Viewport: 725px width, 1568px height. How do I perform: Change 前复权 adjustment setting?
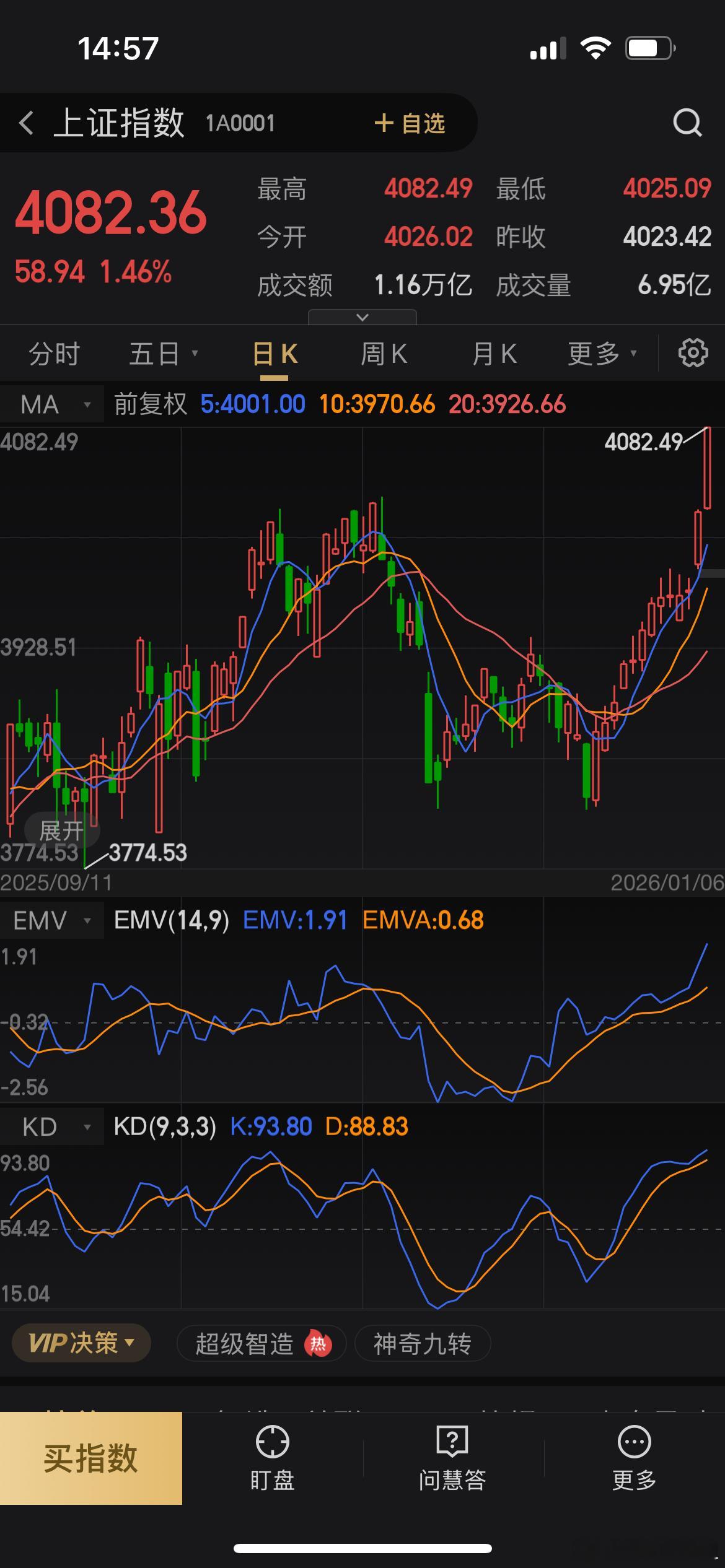[150, 404]
